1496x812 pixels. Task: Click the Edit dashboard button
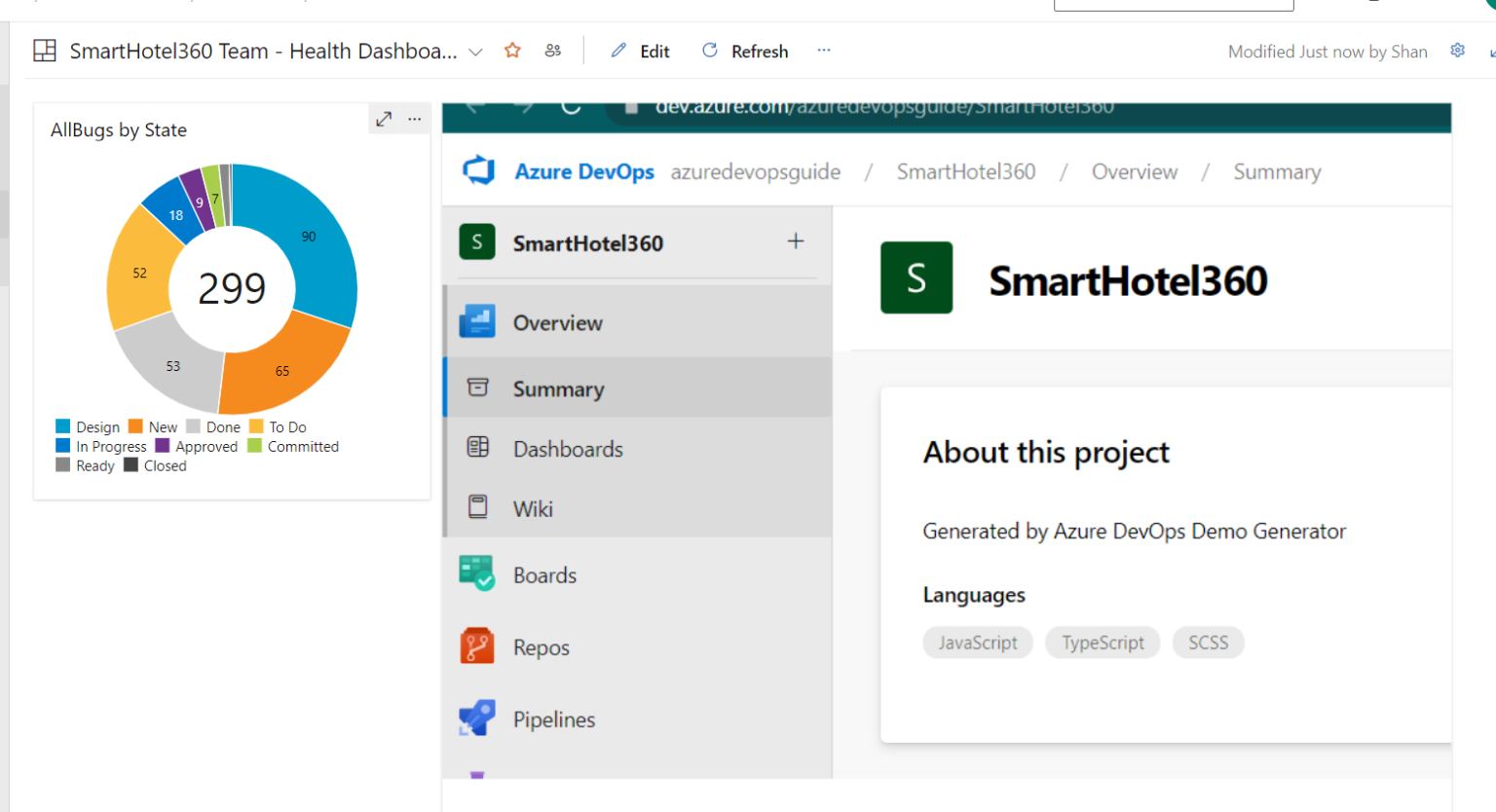pyautogui.click(x=640, y=52)
